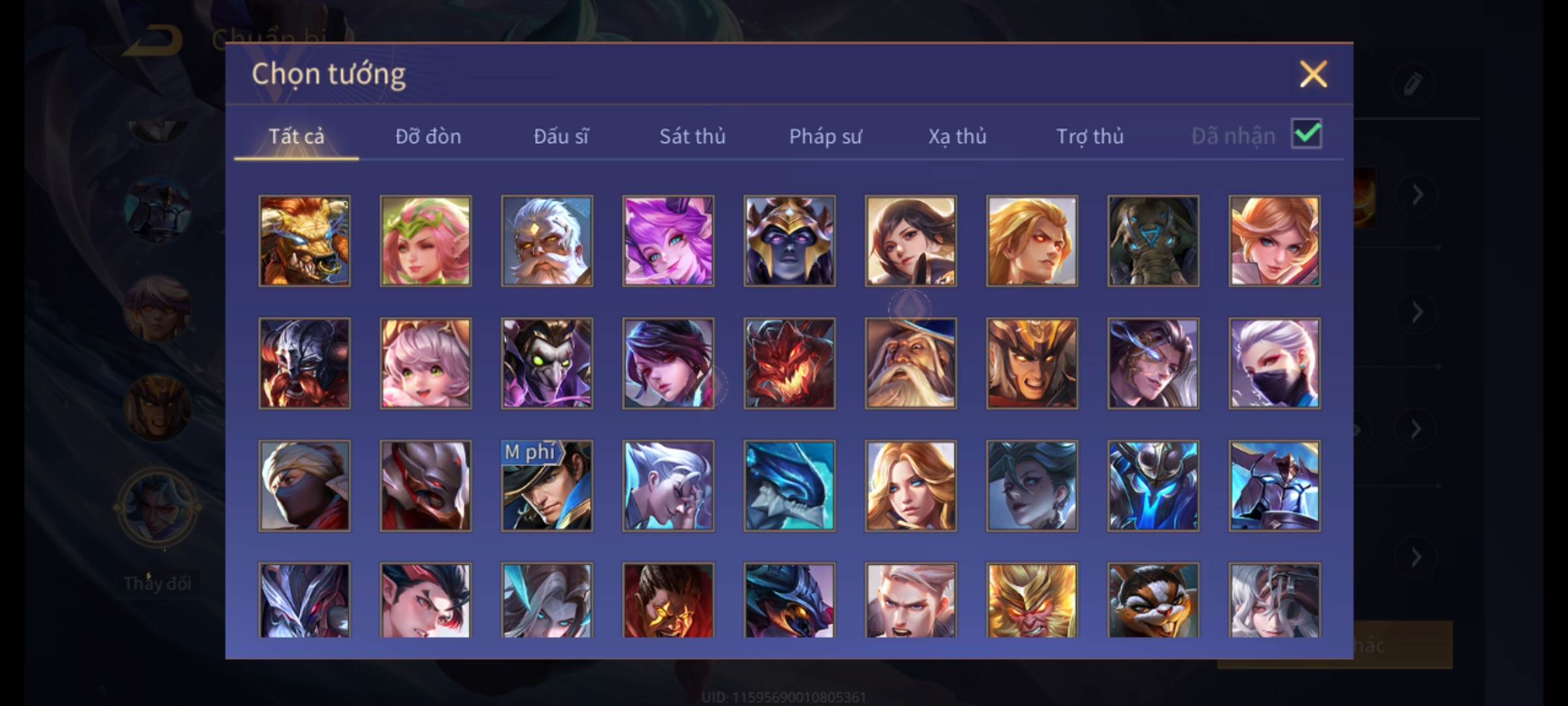Choose the masked white-haired ninja girl
The width and height of the screenshot is (1568, 706).
[1274, 363]
